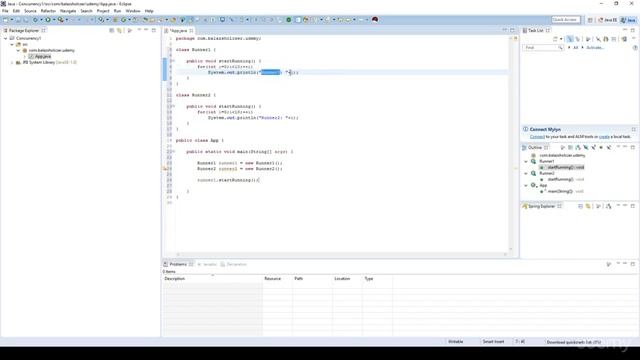Collapse Runner1 in the Outline
640x360 pixels.
(526, 162)
